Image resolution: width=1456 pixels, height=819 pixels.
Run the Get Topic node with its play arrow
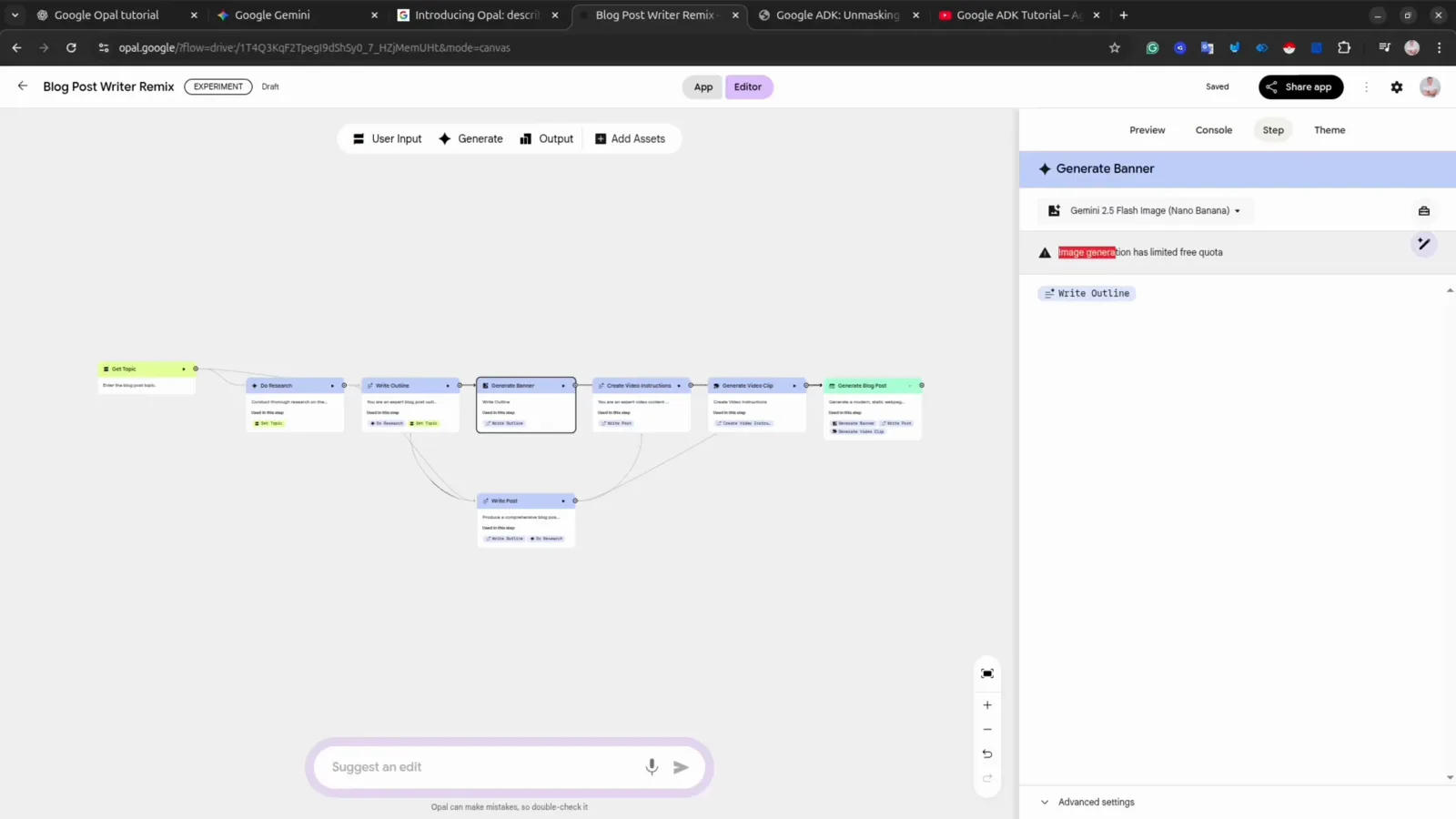tap(184, 369)
